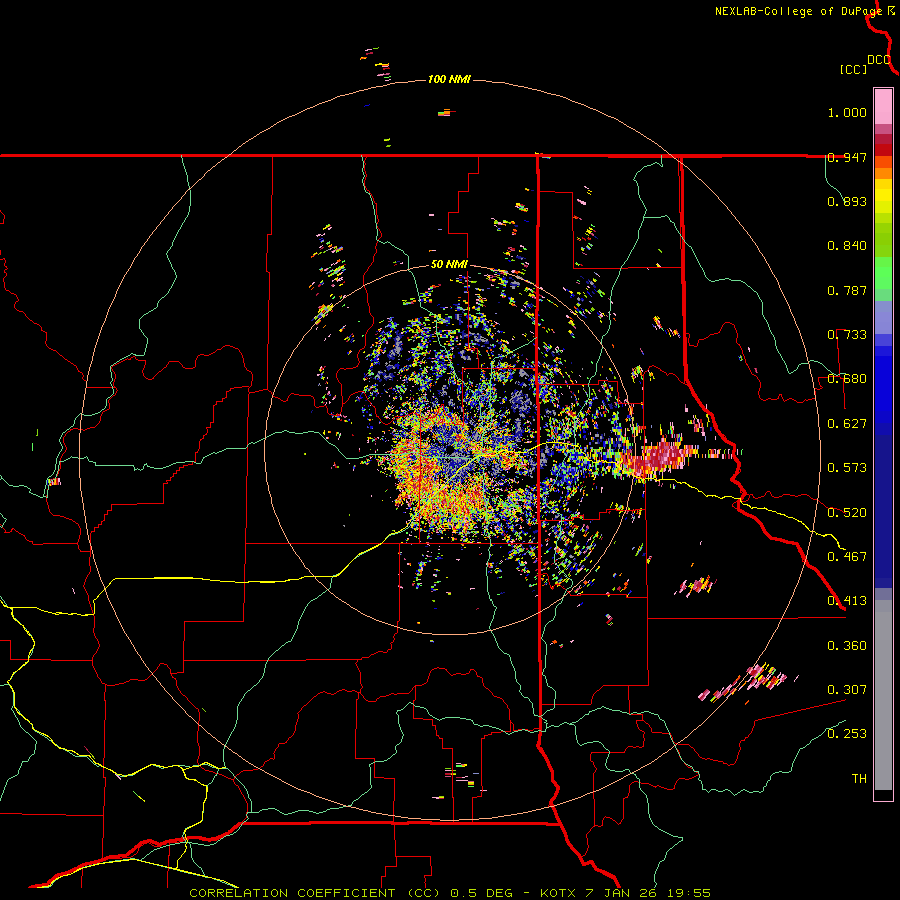This screenshot has height=900, width=900.
Task: Click the TH threshold label
Action: (x=859, y=779)
